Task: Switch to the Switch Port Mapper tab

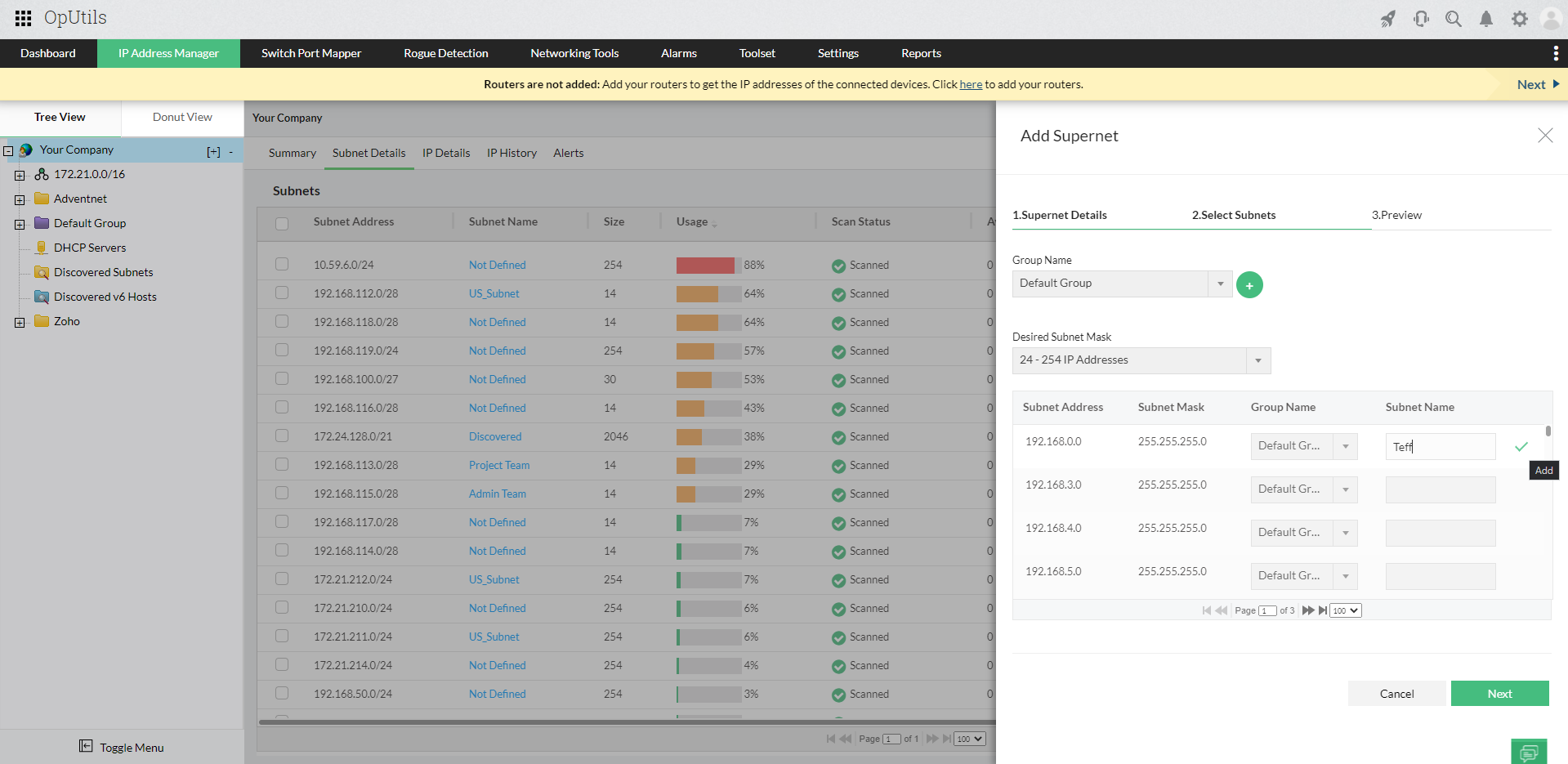Action: tap(310, 53)
